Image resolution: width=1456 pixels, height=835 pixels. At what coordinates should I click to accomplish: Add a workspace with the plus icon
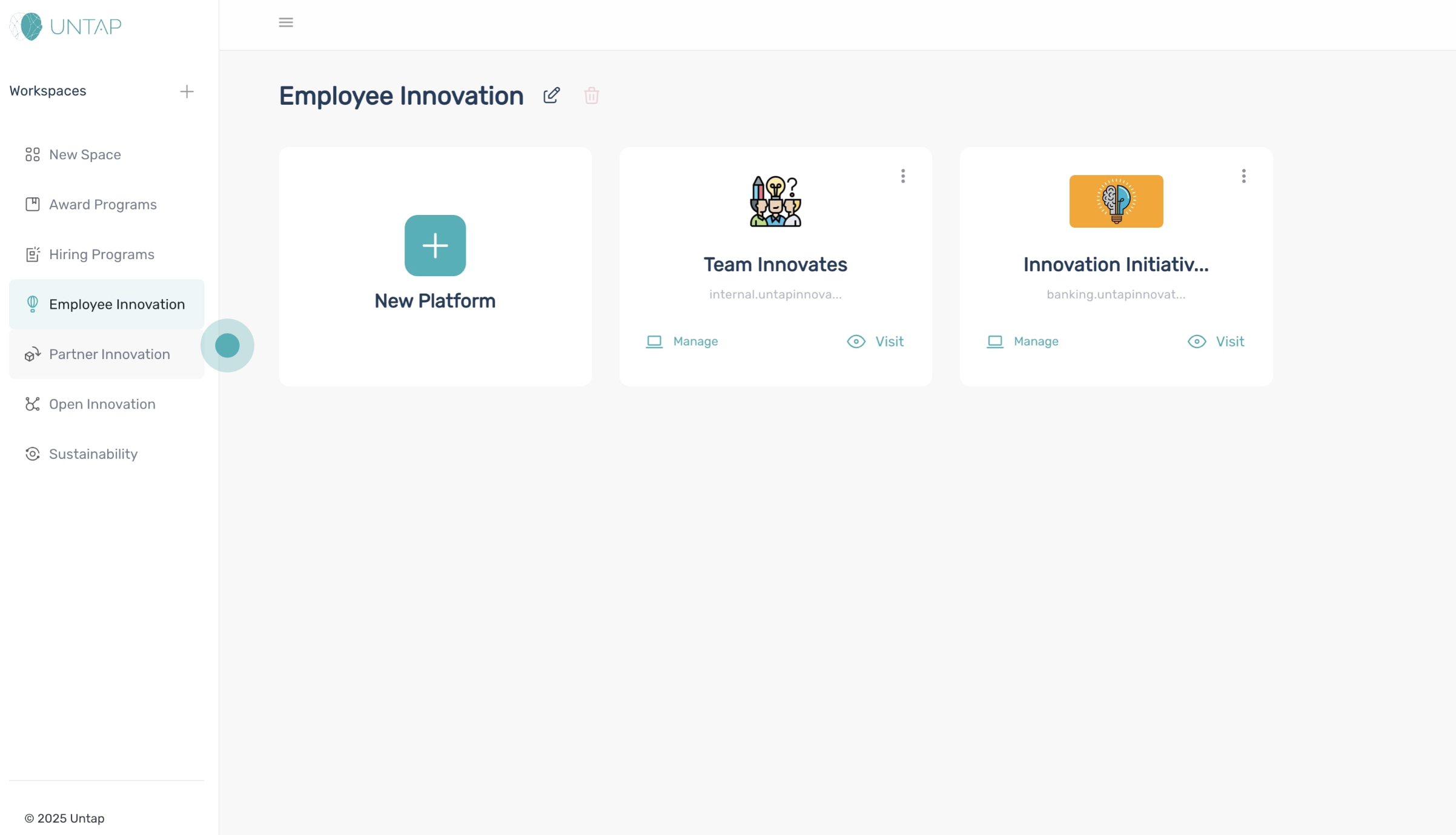point(187,91)
